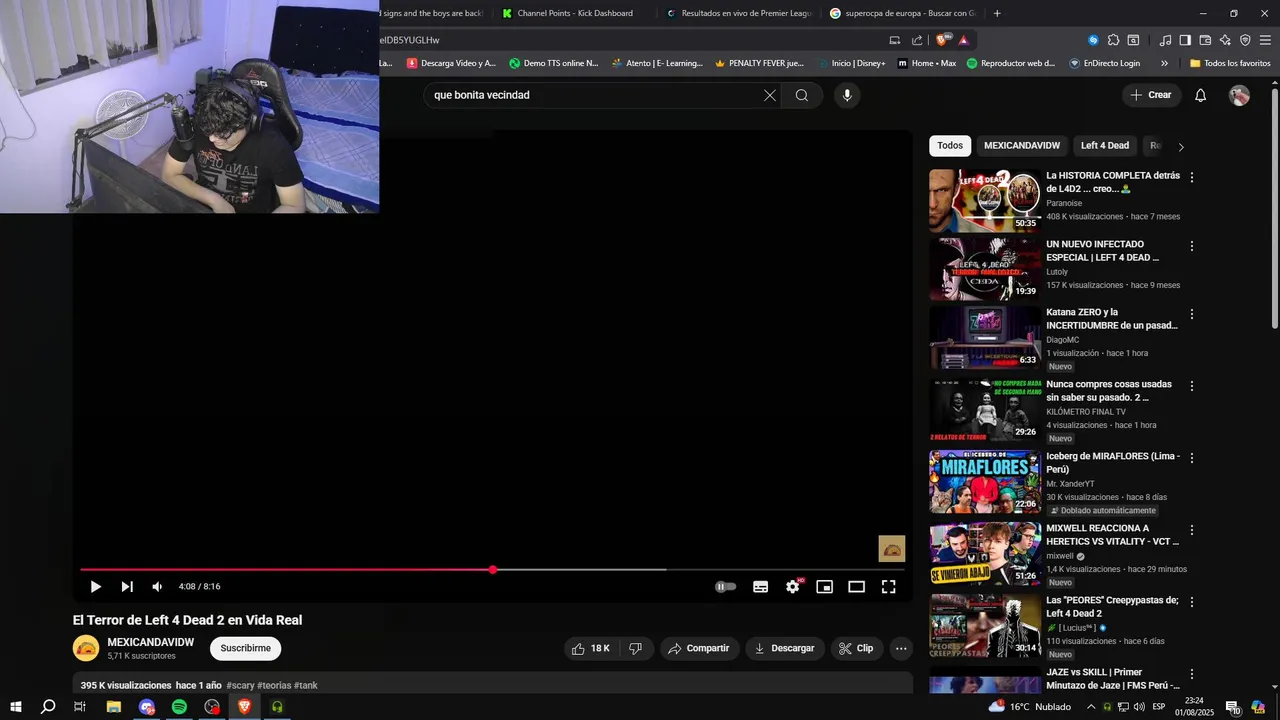Select the Todos filter chip
1280x720 pixels.
pos(950,146)
